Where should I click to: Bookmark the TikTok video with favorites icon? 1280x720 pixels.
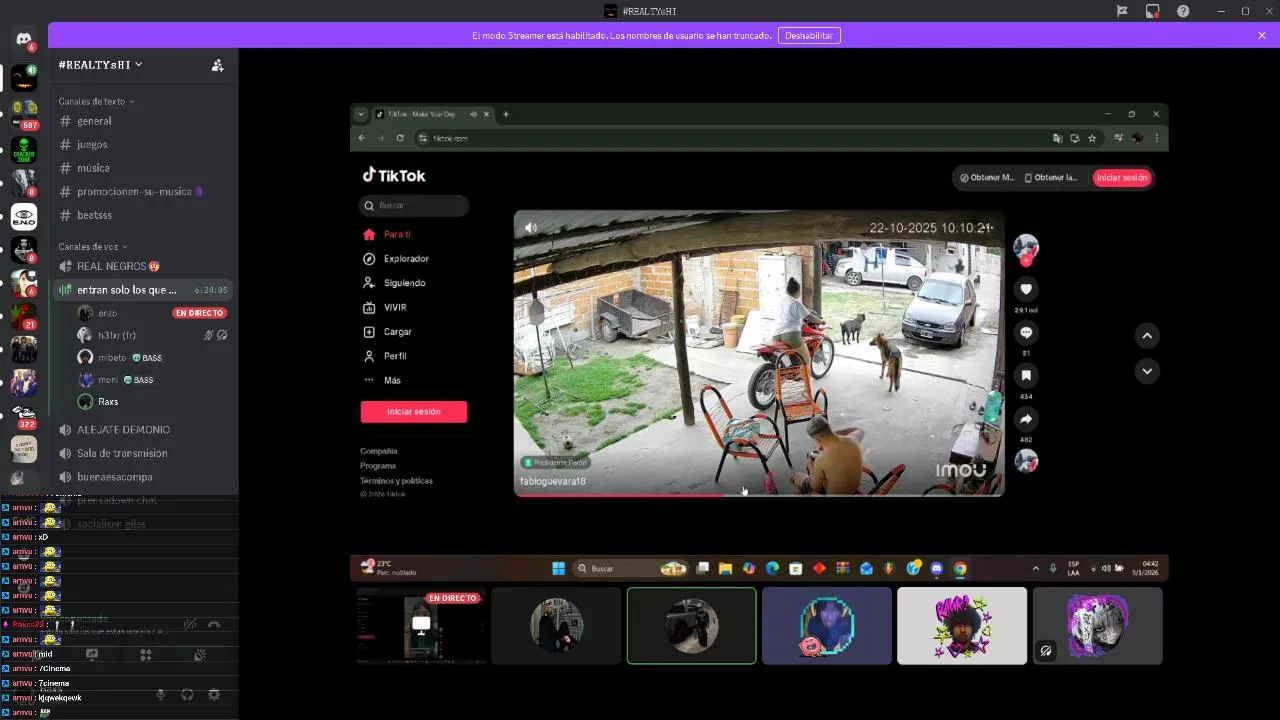1026,375
